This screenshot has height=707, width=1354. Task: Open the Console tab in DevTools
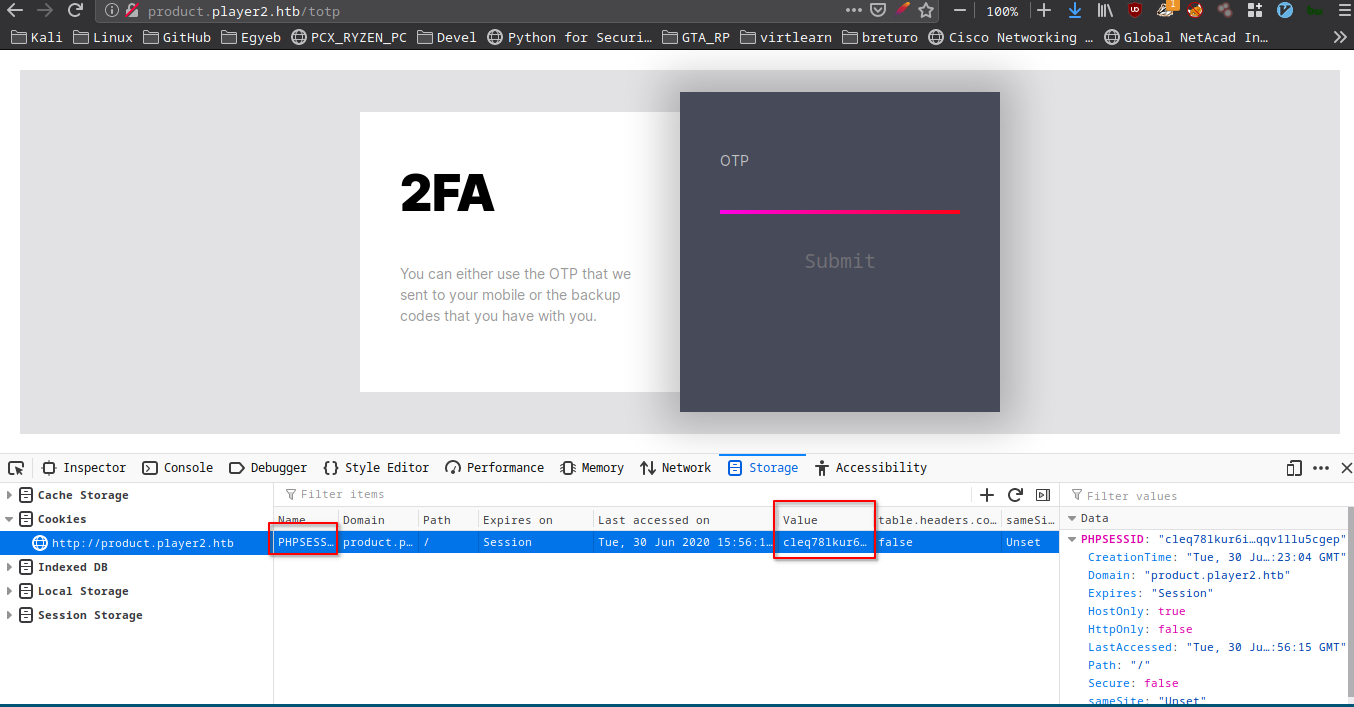pos(178,468)
